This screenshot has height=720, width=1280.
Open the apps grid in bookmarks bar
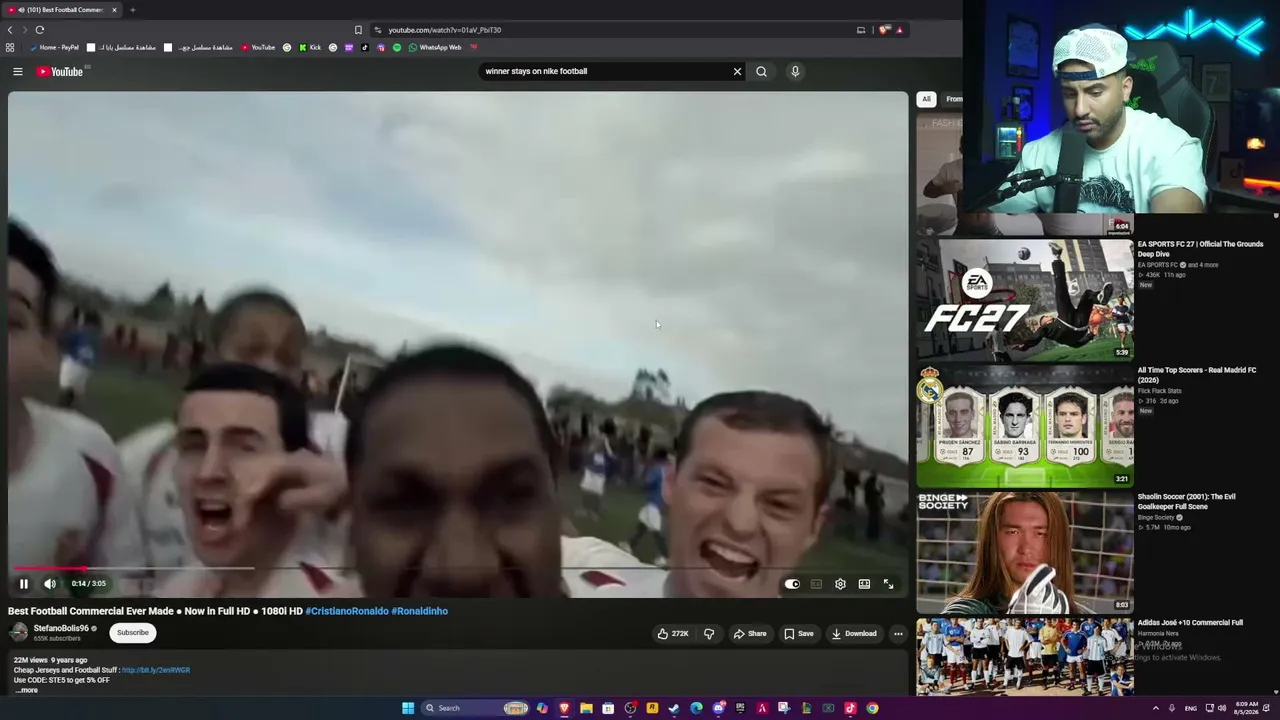[x=10, y=47]
